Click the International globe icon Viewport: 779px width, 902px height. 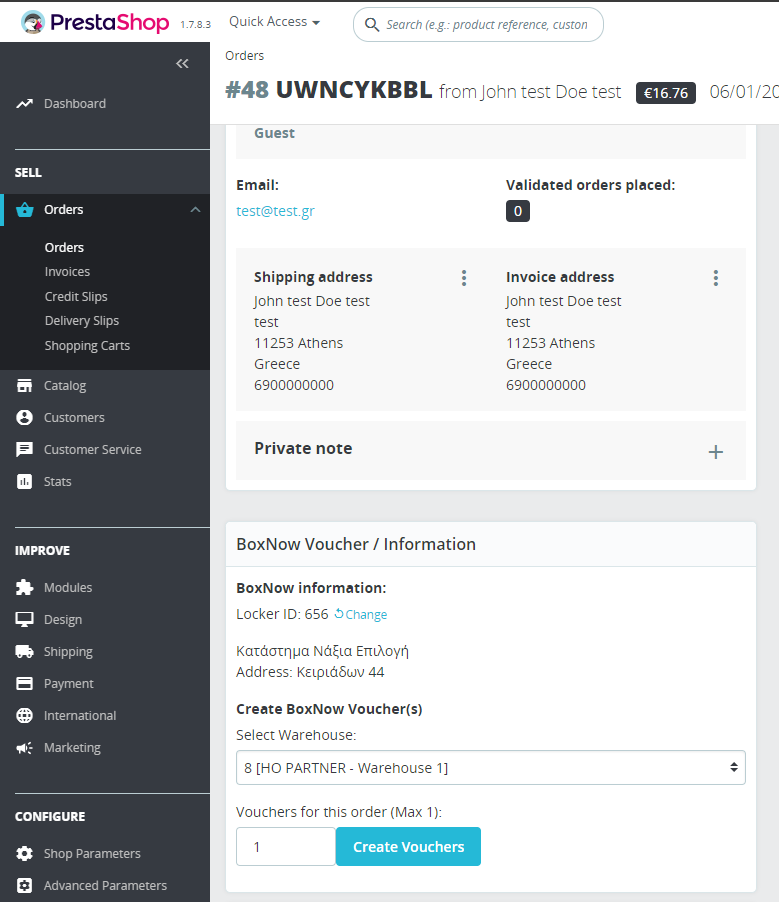(25, 716)
